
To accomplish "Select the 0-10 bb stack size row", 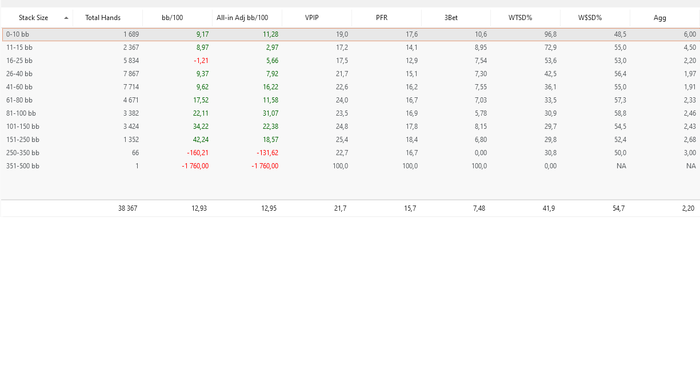I will pos(350,34).
